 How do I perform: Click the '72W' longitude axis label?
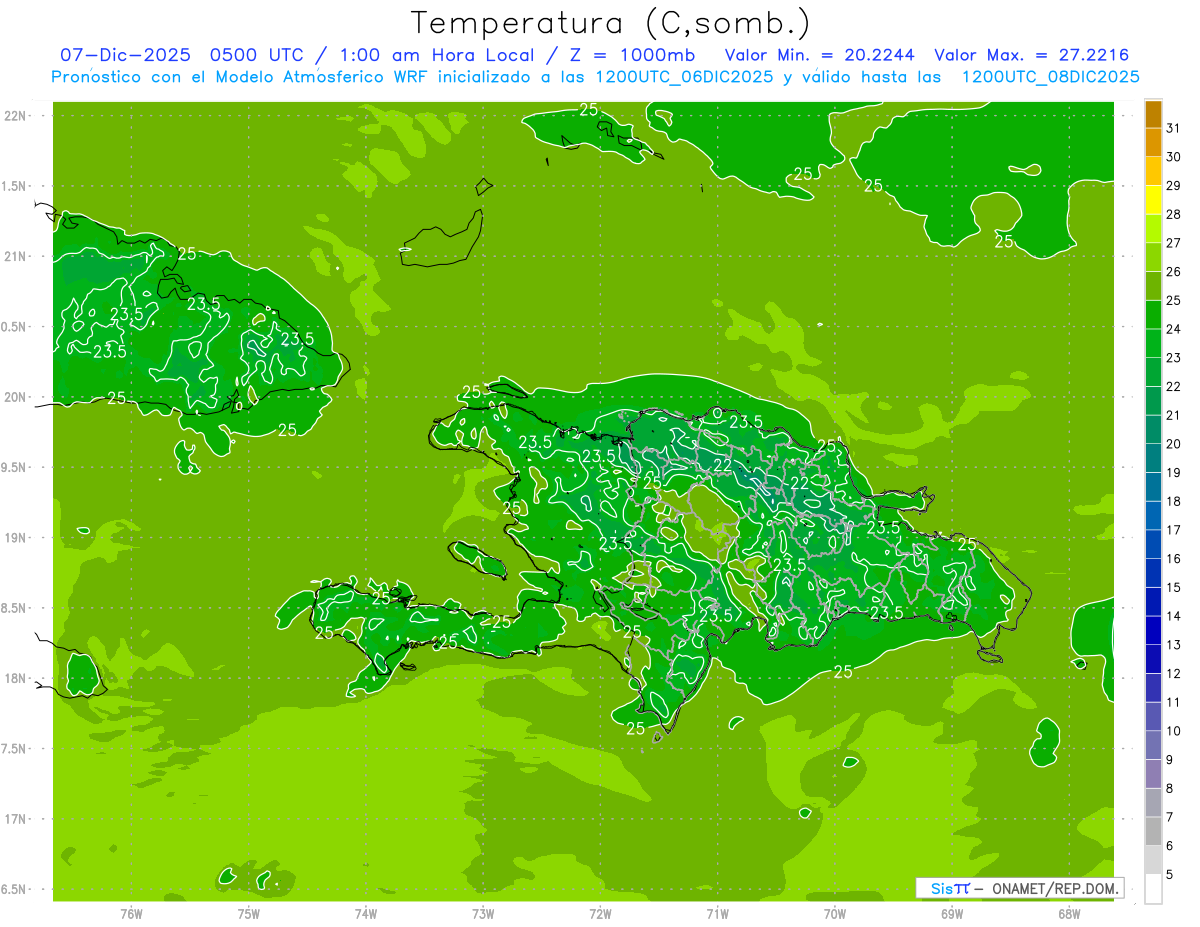[x=600, y=913]
